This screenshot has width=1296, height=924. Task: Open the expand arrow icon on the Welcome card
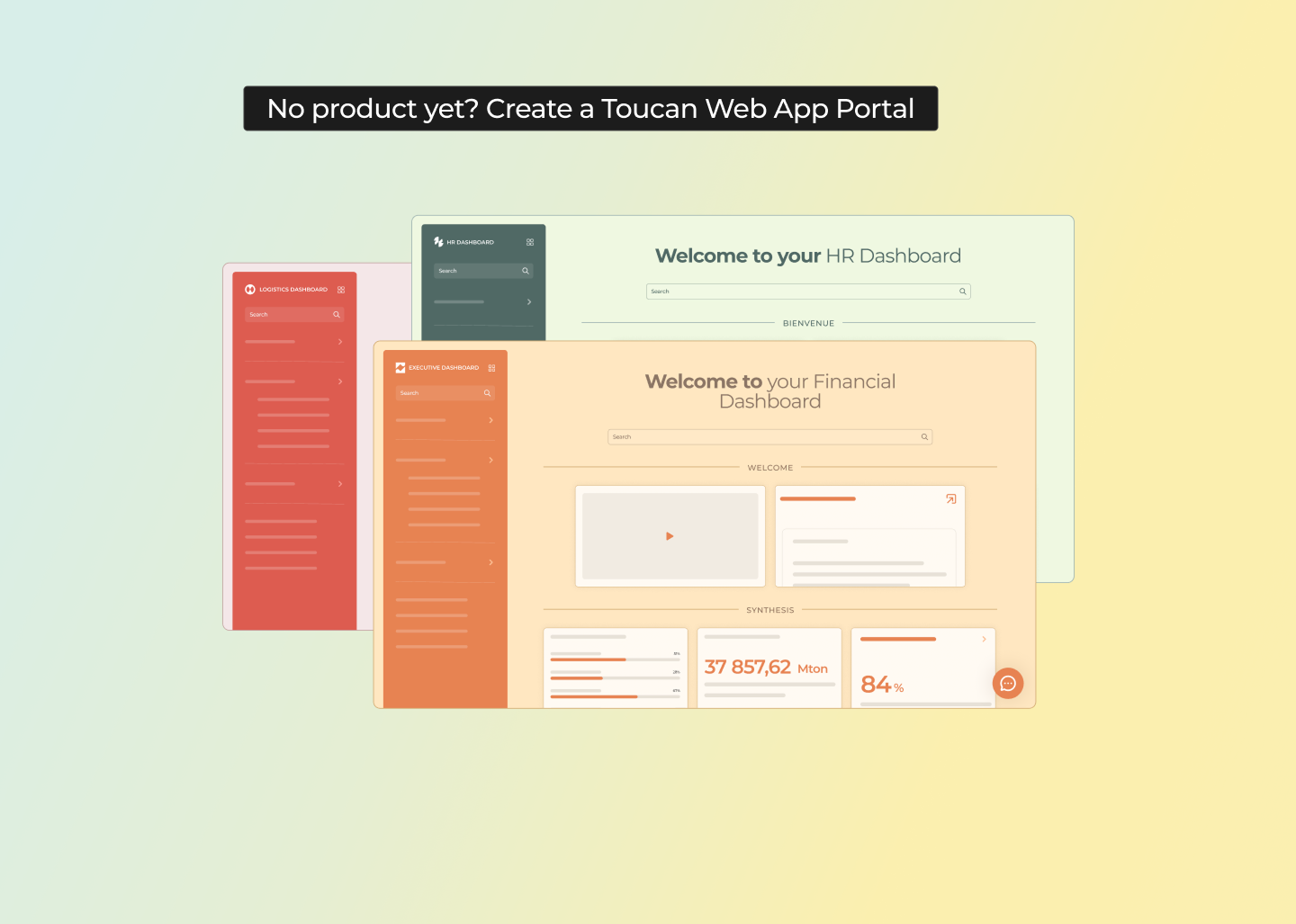pos(951,498)
